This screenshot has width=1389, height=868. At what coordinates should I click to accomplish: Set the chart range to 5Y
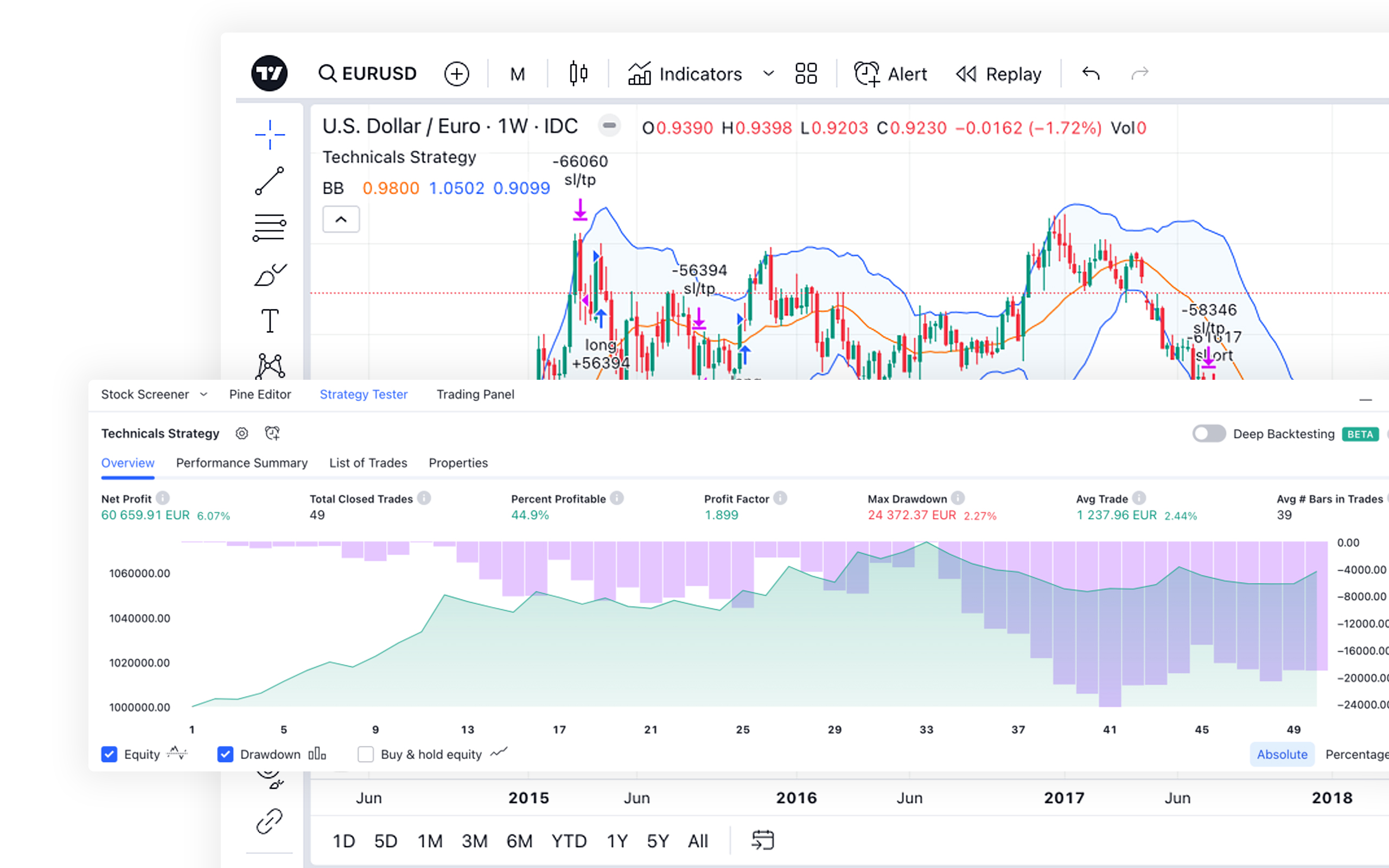click(x=658, y=841)
